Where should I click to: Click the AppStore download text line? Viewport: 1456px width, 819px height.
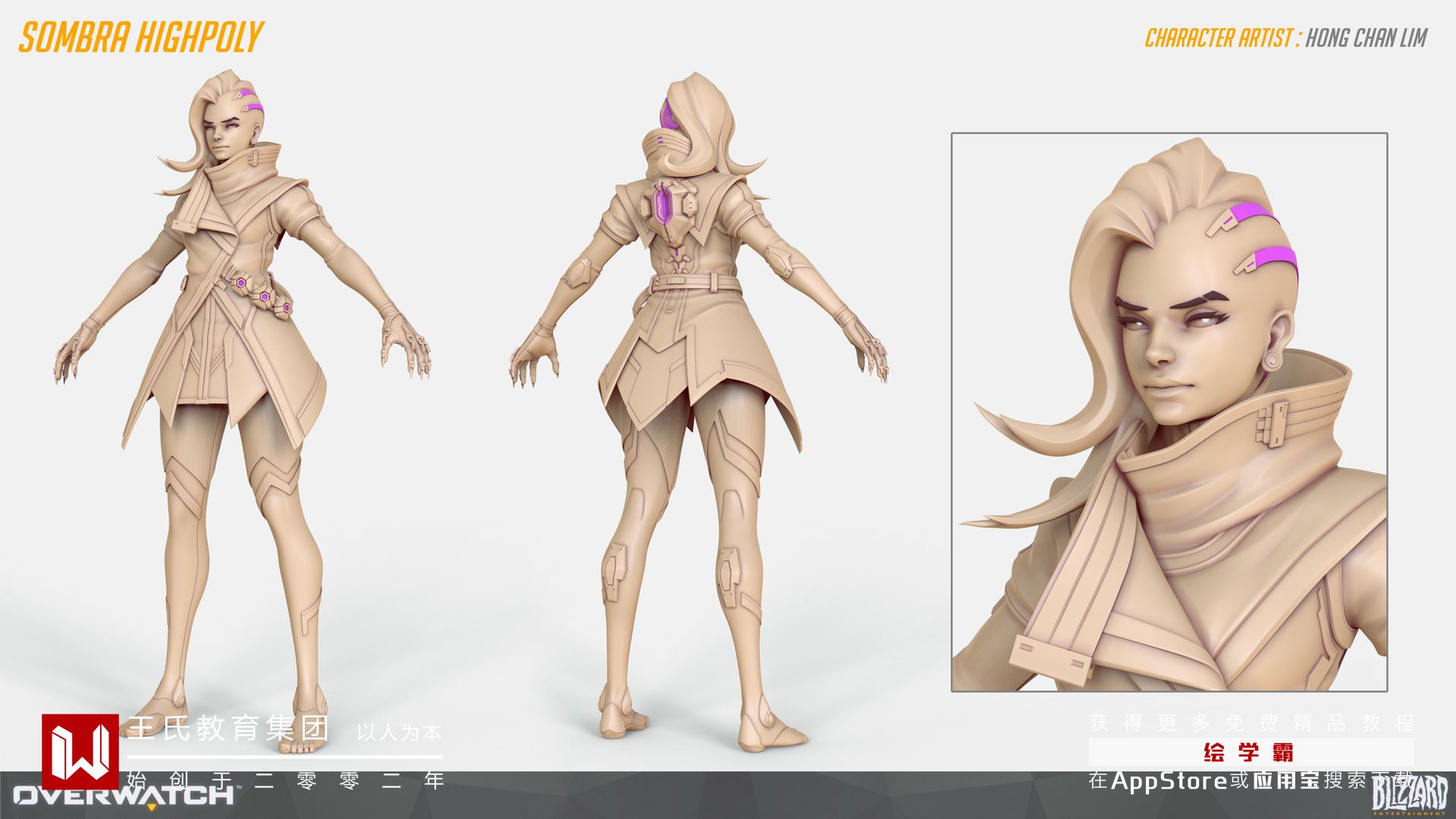click(x=1250, y=780)
